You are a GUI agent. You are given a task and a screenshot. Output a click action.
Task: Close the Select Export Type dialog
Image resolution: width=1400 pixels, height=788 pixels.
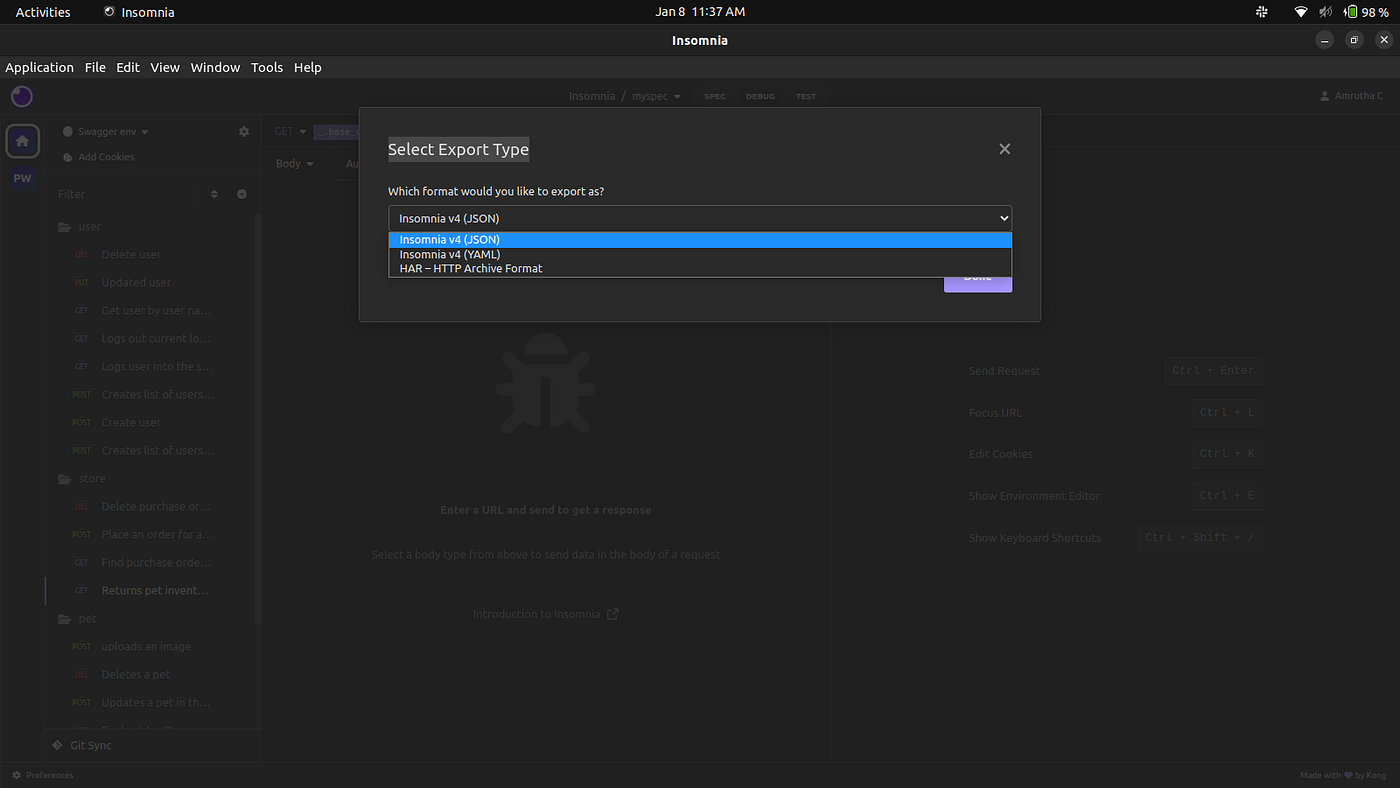point(1004,149)
